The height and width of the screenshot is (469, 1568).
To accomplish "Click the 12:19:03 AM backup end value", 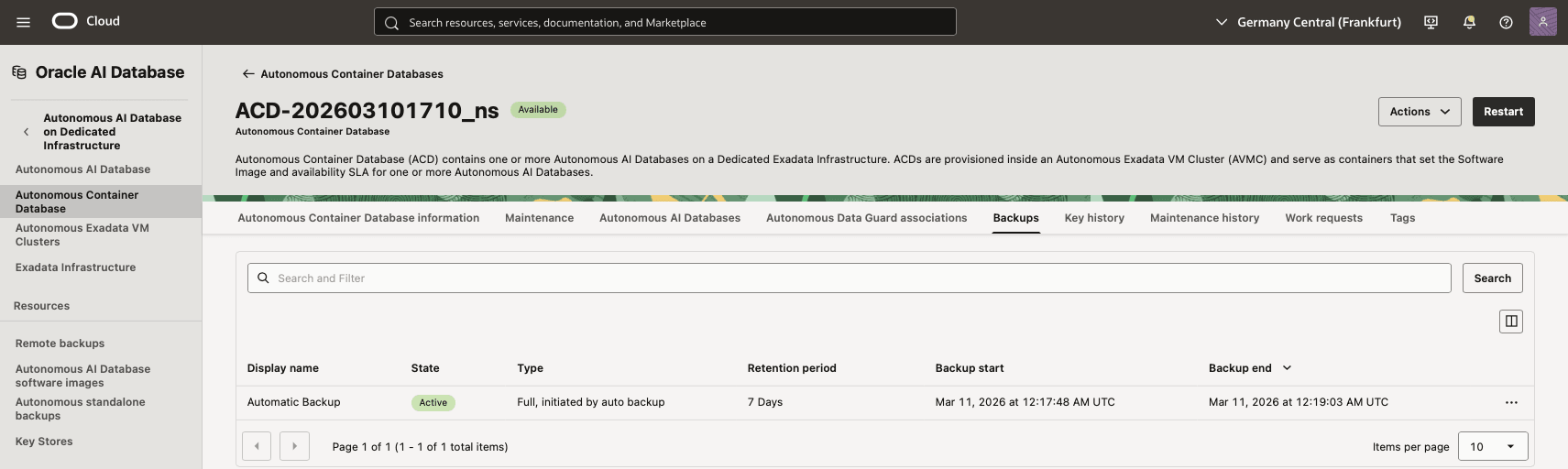I will click(1299, 402).
